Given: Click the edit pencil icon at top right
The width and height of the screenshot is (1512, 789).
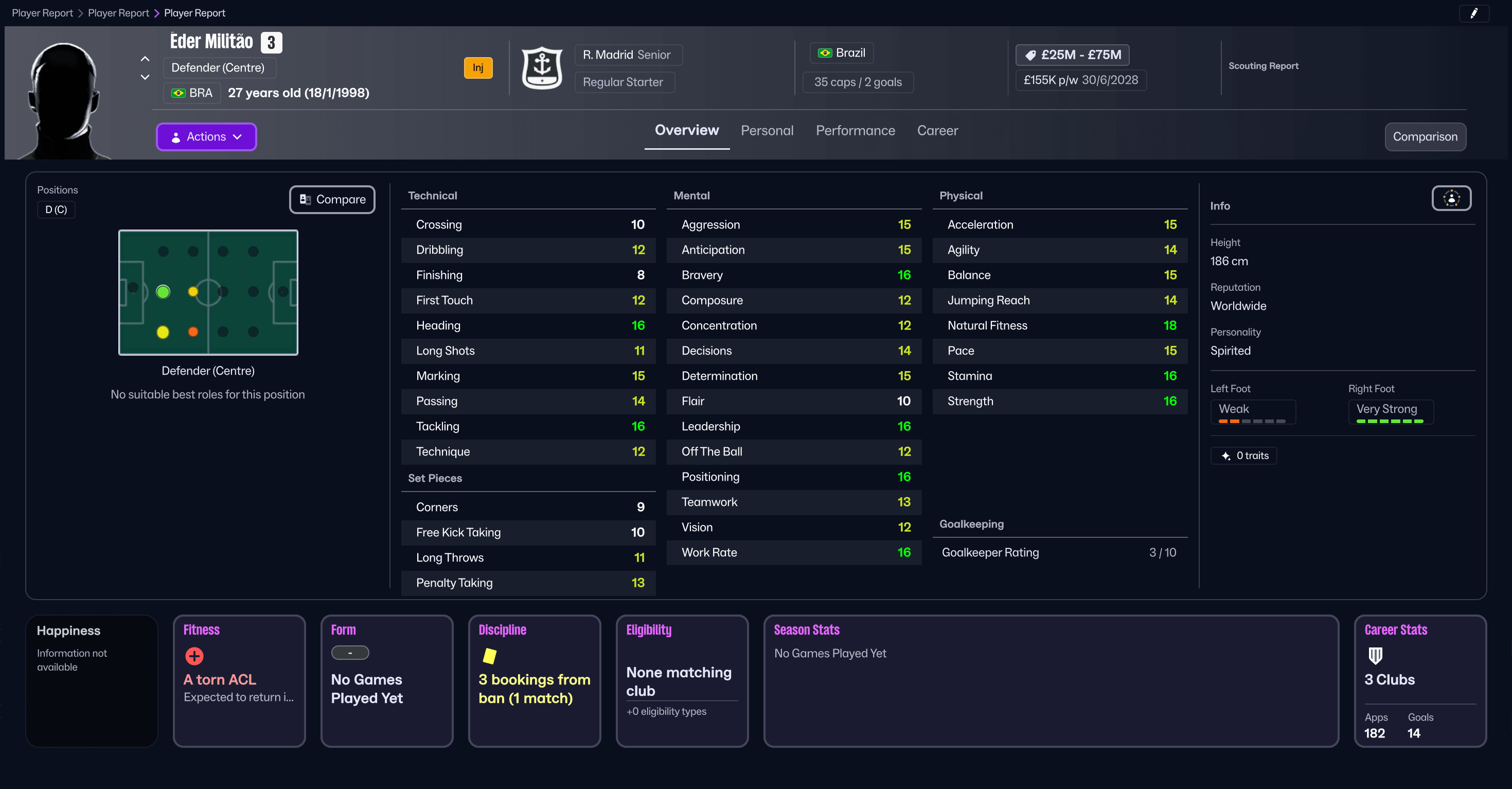Looking at the screenshot, I should click(x=1475, y=13).
